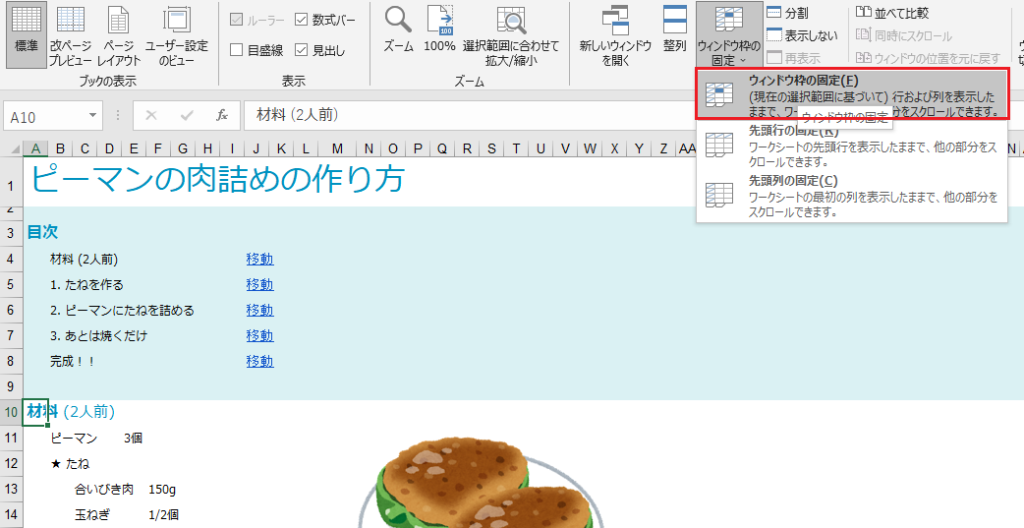This screenshot has width=1024, height=528.
Task: Click the text 玉ねぎ
Action: 92,515
